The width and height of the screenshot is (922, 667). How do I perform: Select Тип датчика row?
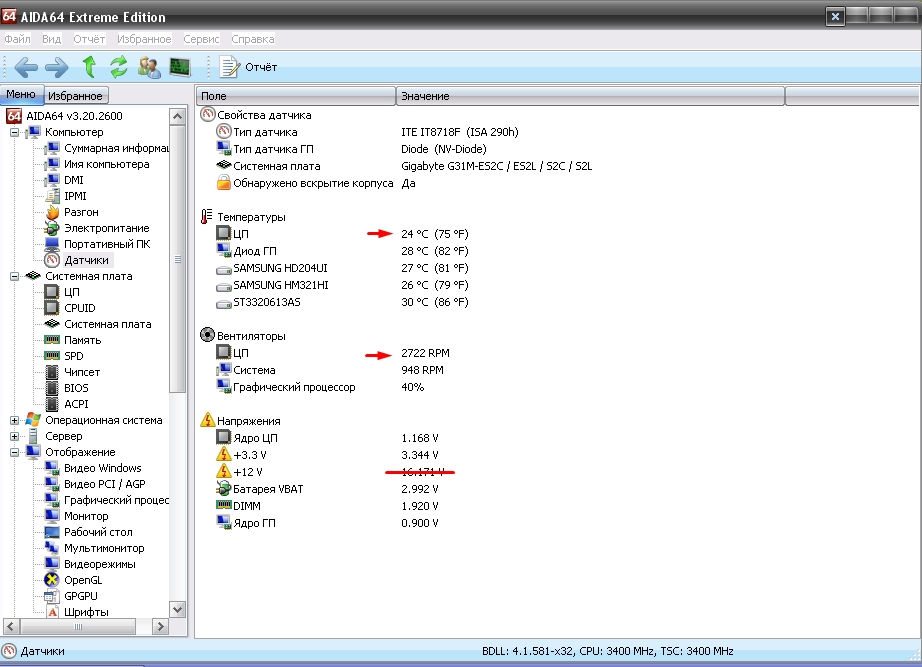click(x=368, y=132)
